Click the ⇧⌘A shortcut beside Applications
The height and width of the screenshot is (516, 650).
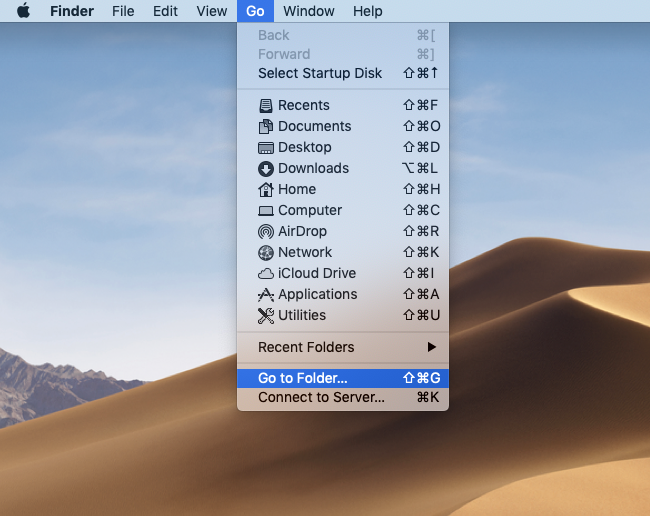tap(421, 294)
